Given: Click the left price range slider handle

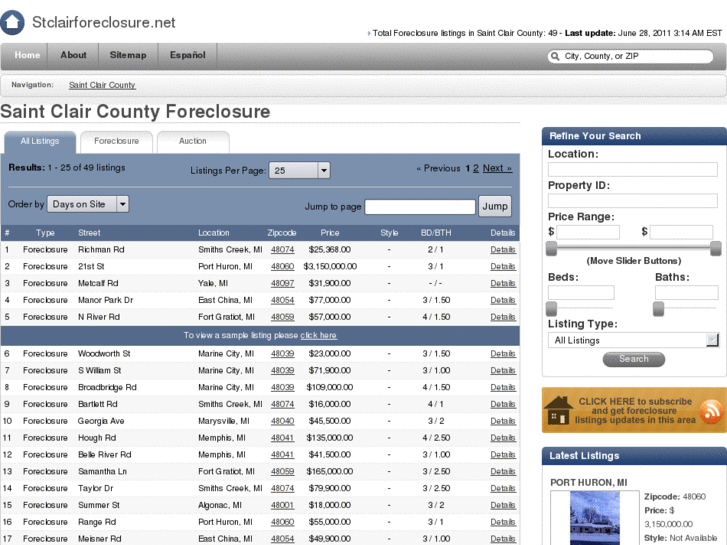Looking at the screenshot, I should 551,249.
